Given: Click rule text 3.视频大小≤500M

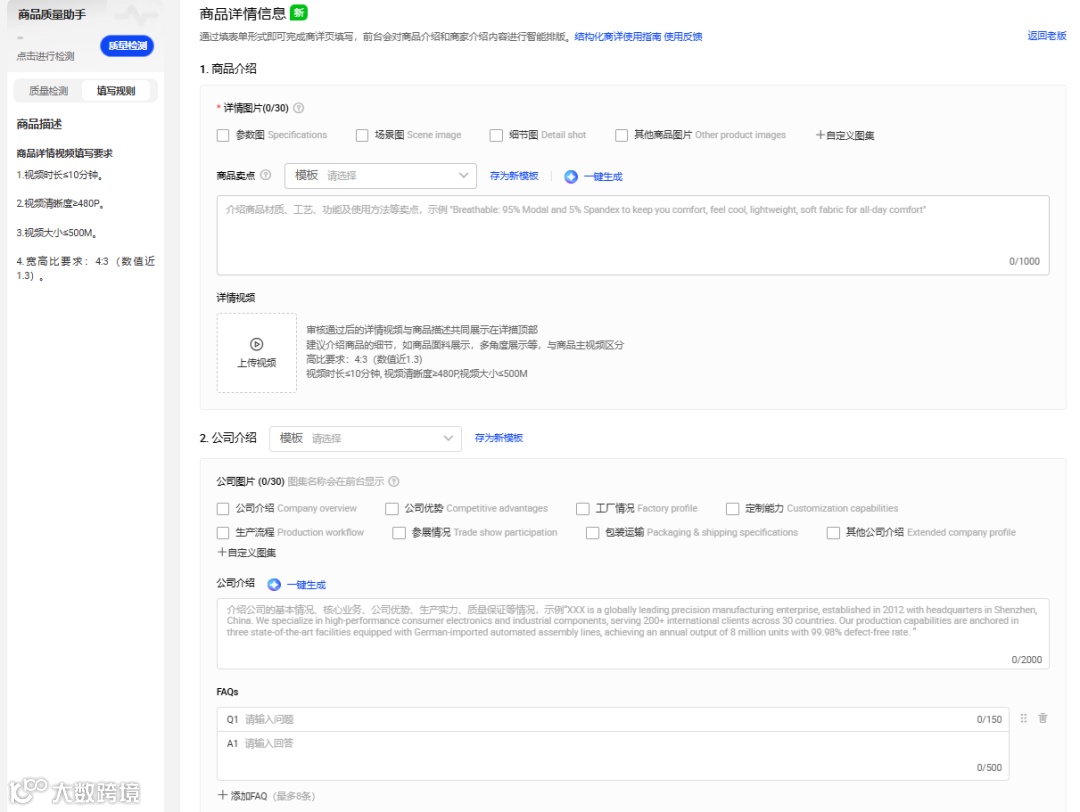Looking at the screenshot, I should pos(56,233).
